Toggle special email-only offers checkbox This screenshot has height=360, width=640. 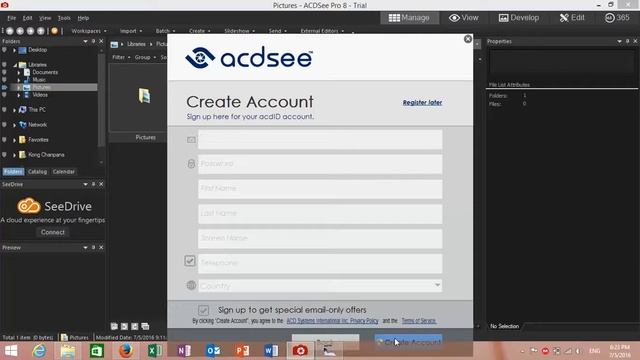click(x=204, y=310)
